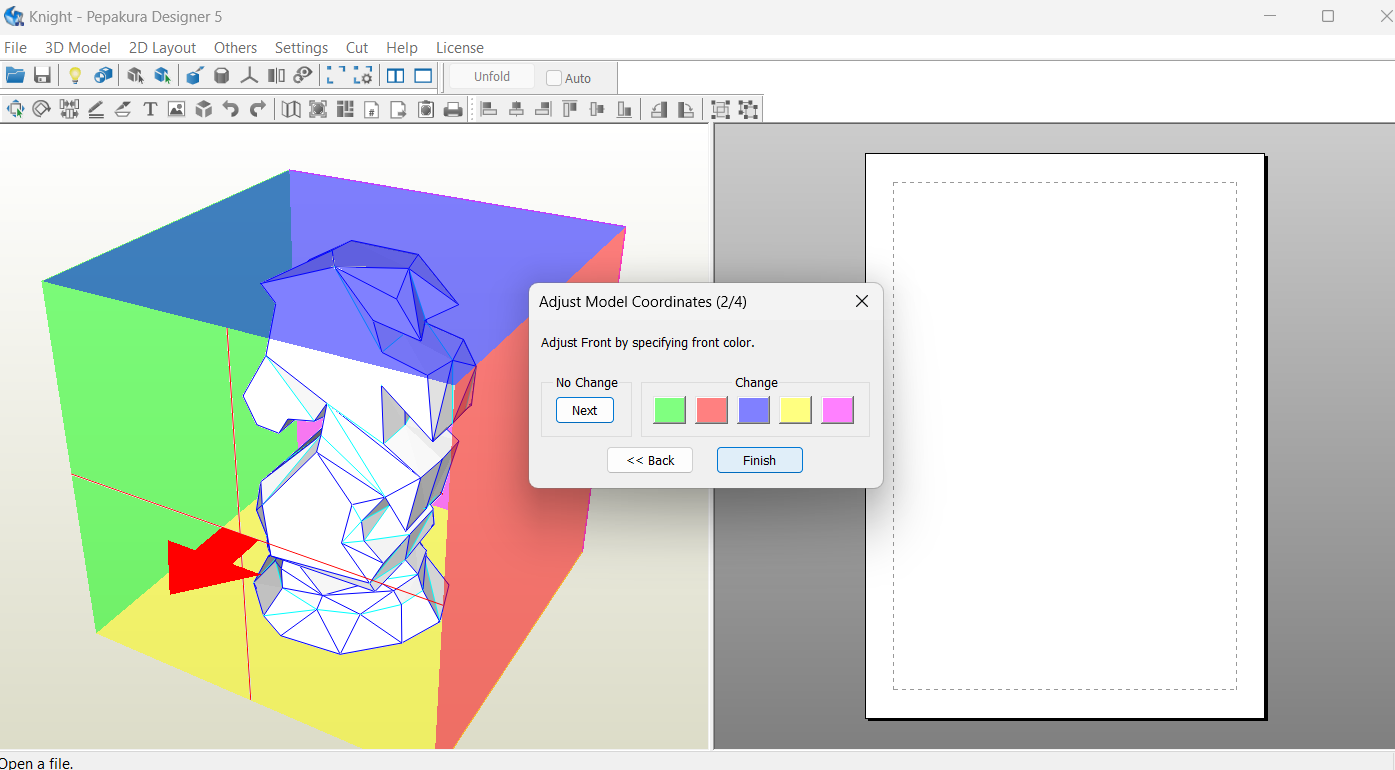Click the Open file folder icon
Screen dimensions: 1395x770
coord(15,76)
